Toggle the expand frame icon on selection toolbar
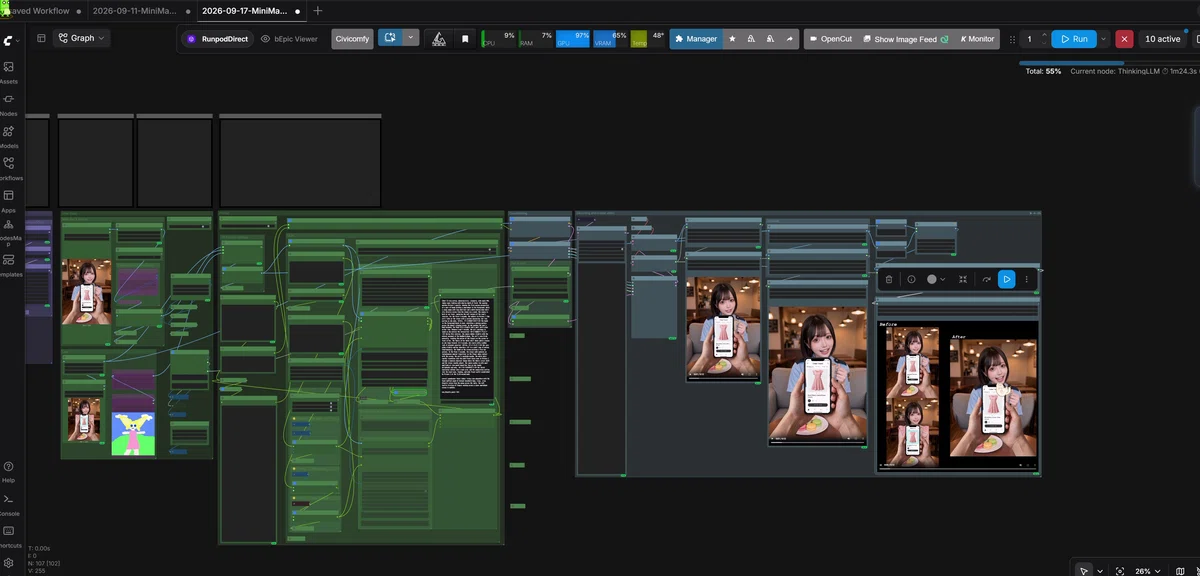 pyautogui.click(x=963, y=279)
